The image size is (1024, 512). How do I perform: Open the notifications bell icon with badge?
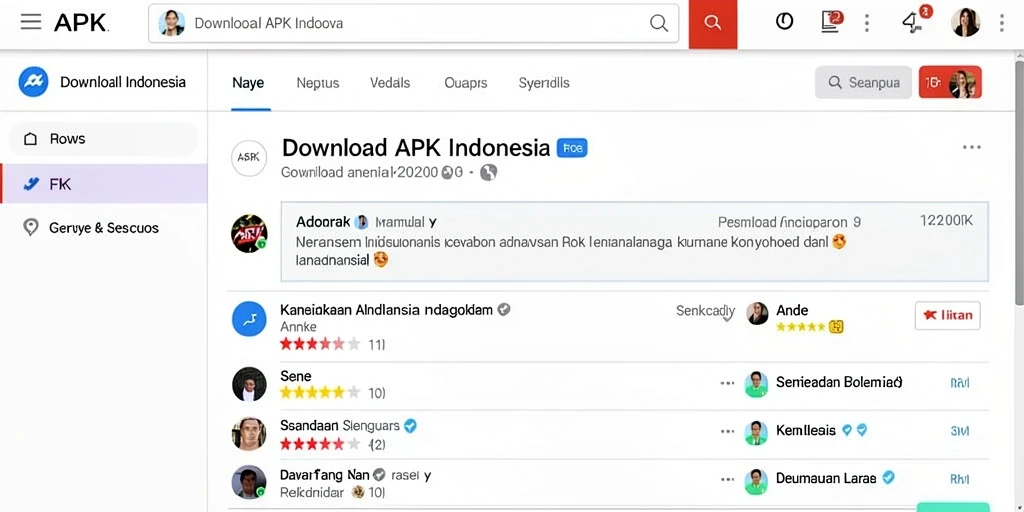(x=916, y=22)
